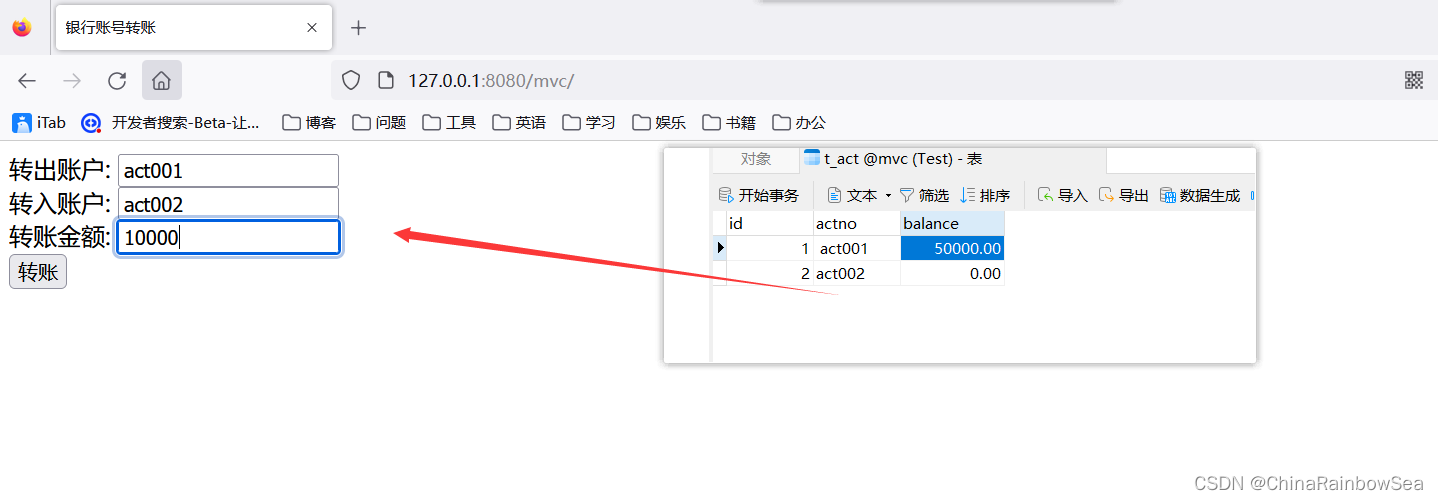Select the id cell of row act002
The height and width of the screenshot is (500, 1438).
[769, 273]
